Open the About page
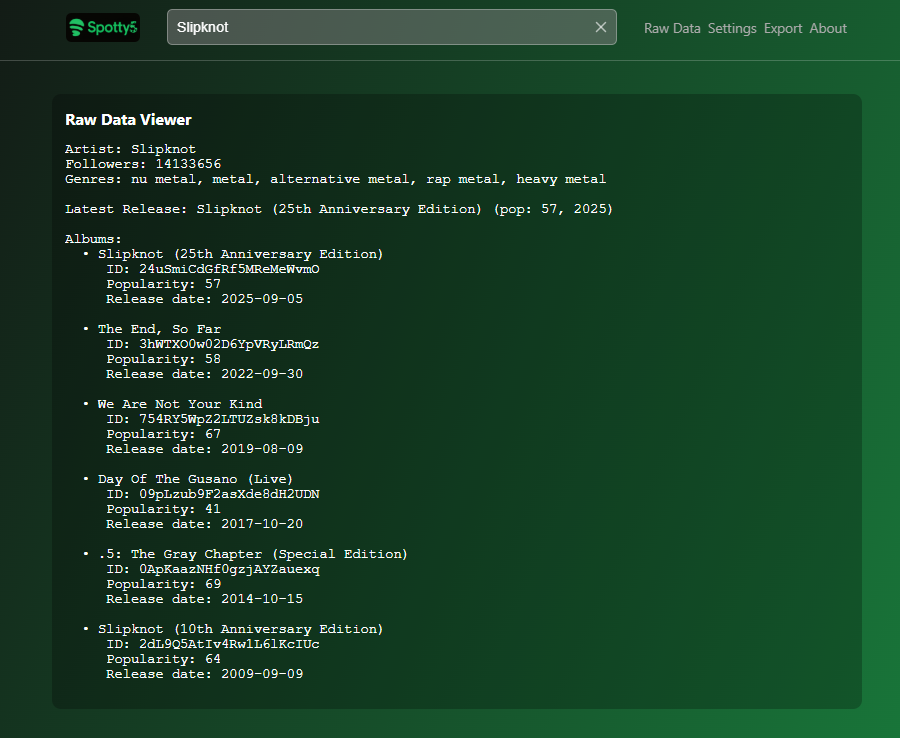Image resolution: width=900 pixels, height=738 pixels. (x=828, y=28)
